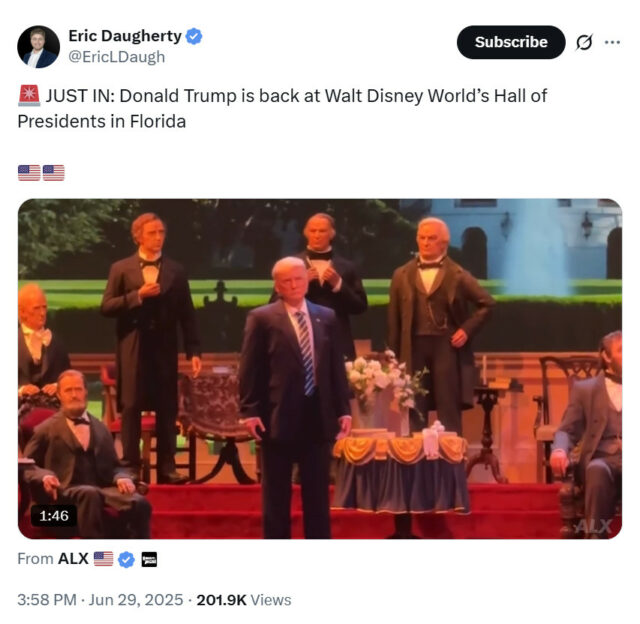This screenshot has width=640, height=624.
Task: Click the ALX watermark on the video
Action: click(594, 526)
